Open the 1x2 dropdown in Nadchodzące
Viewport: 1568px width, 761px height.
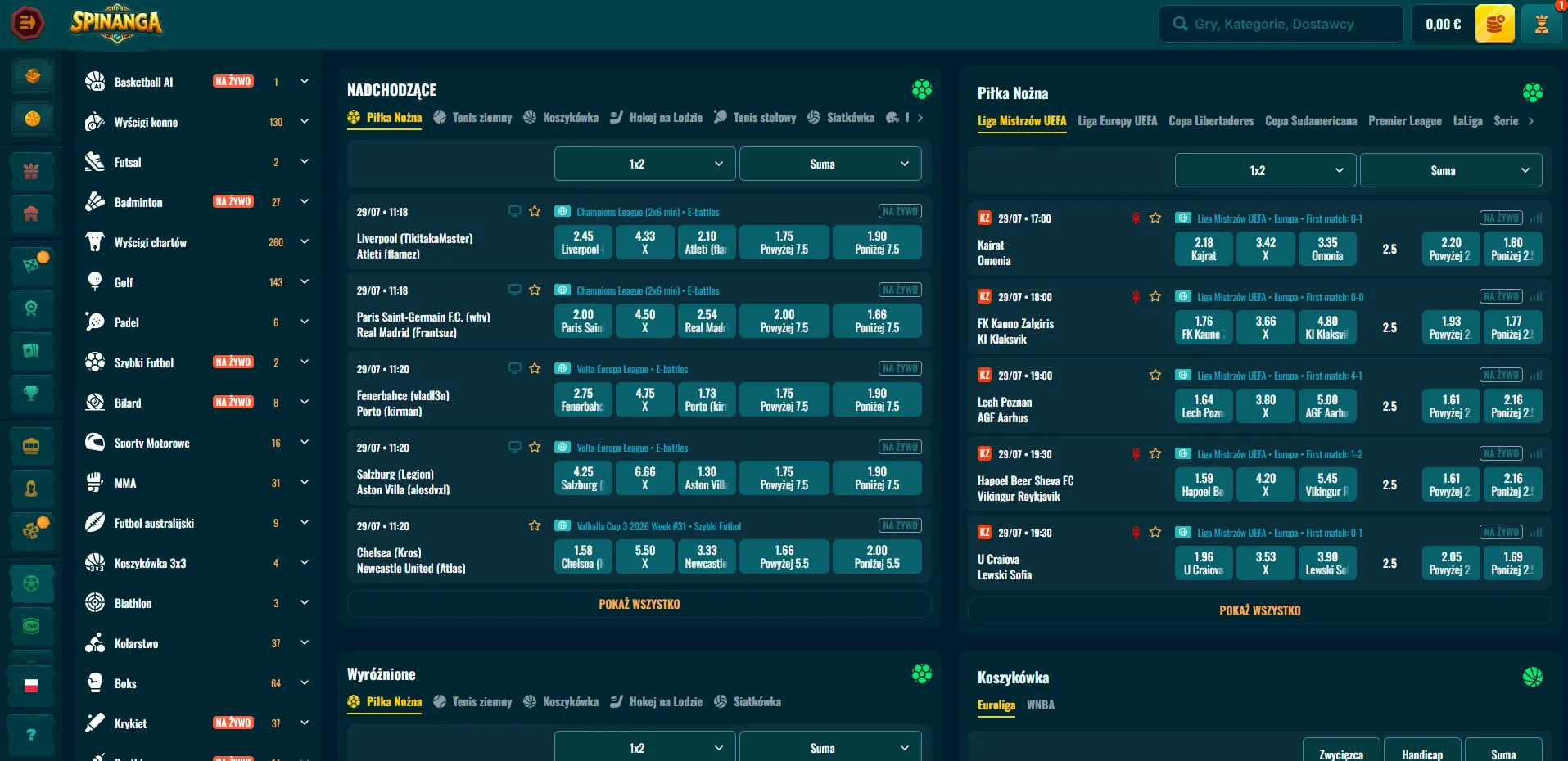click(644, 164)
